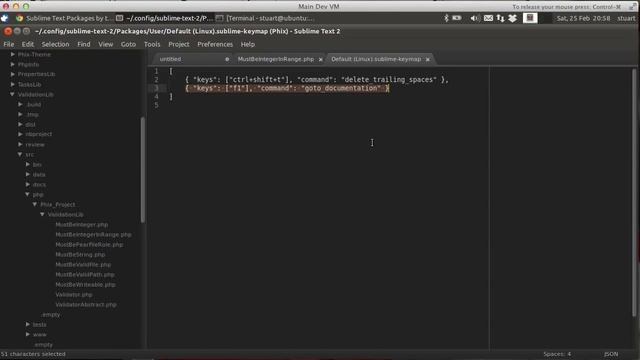640x360 pixels.
Task: Expand the .build folder
Action: click(20, 104)
